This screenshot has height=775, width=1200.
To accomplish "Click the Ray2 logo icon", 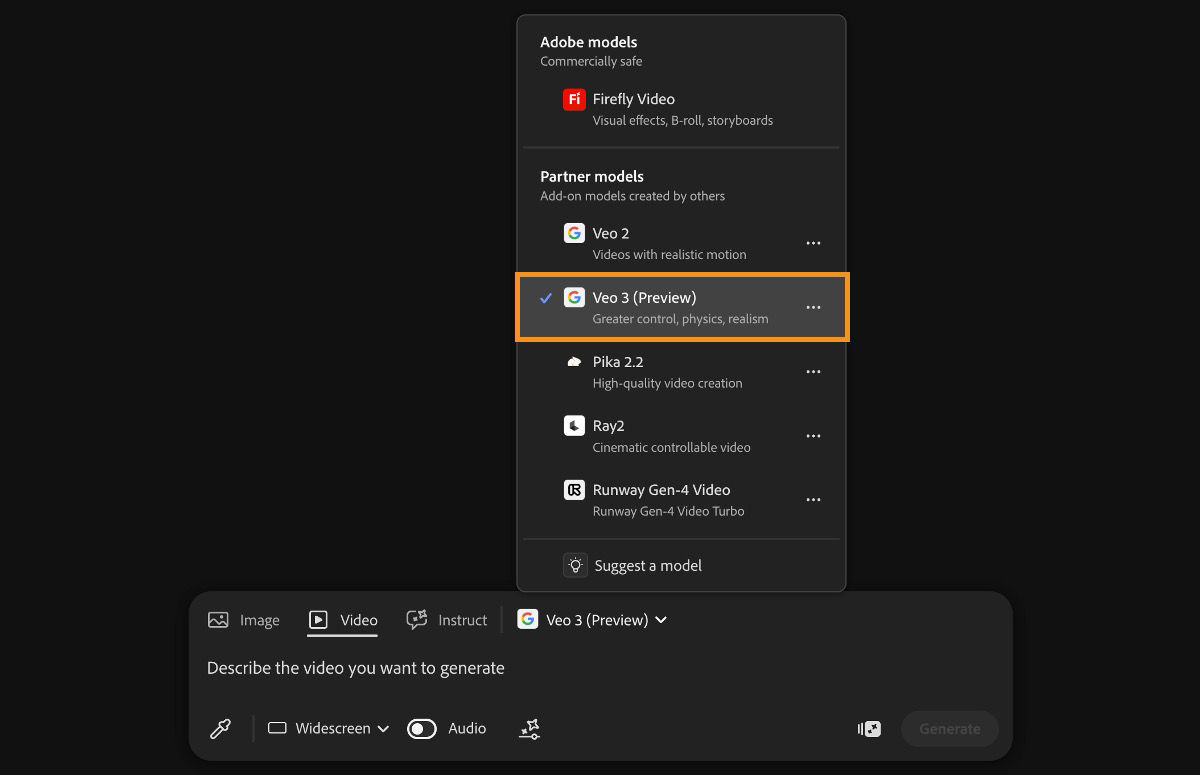I will [574, 426].
